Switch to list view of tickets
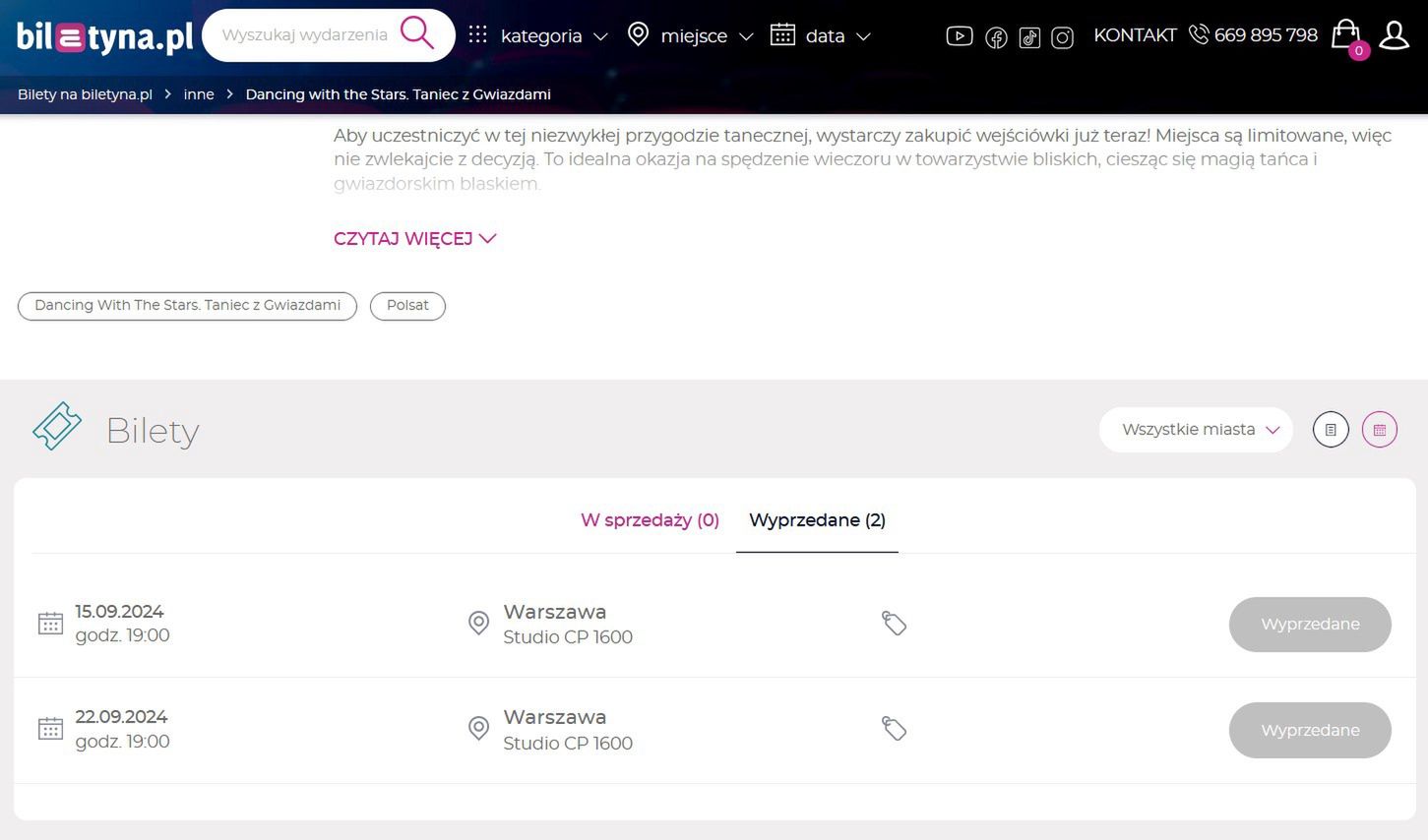 [x=1331, y=430]
